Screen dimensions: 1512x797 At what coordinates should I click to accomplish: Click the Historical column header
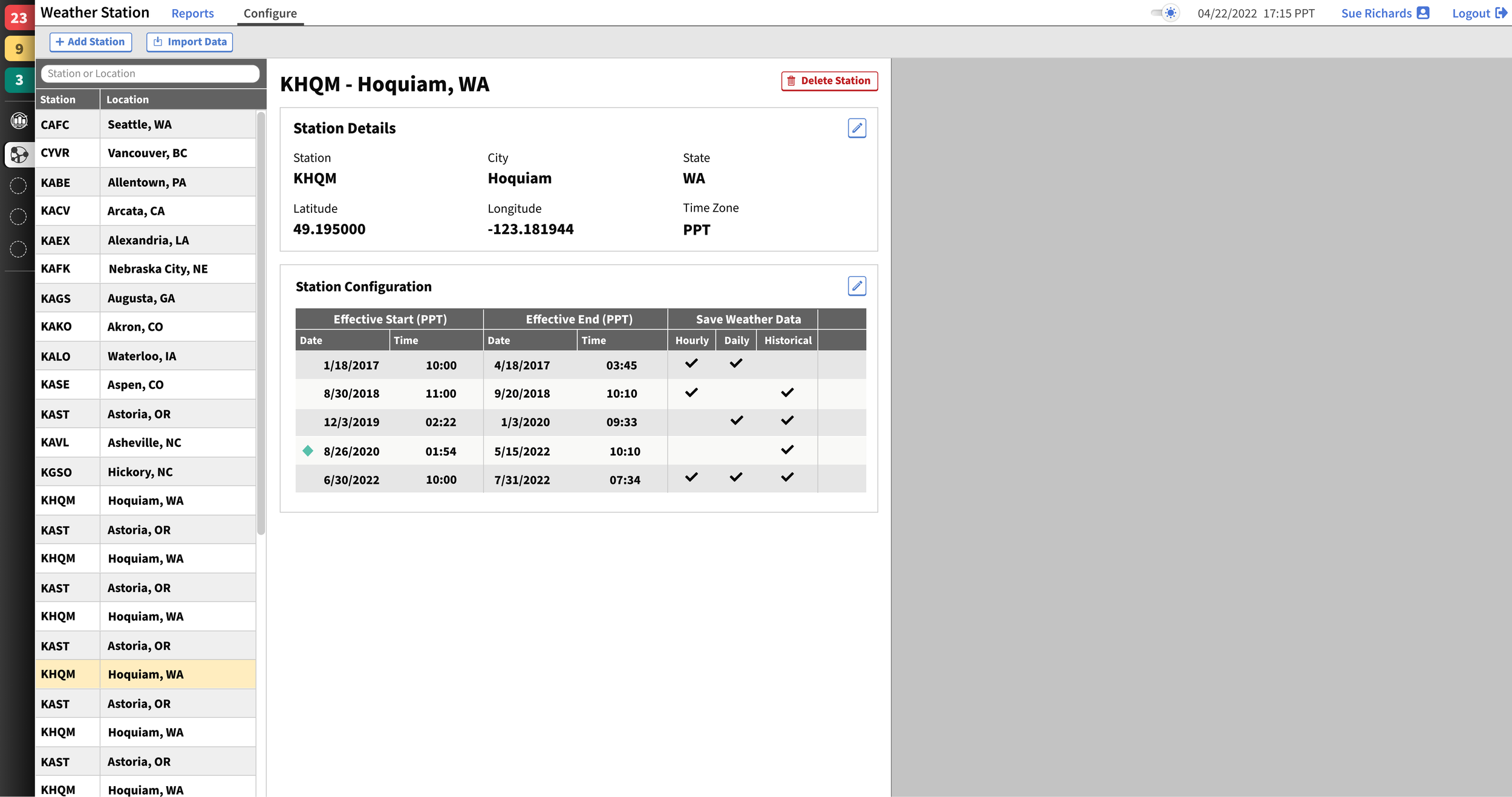point(787,340)
